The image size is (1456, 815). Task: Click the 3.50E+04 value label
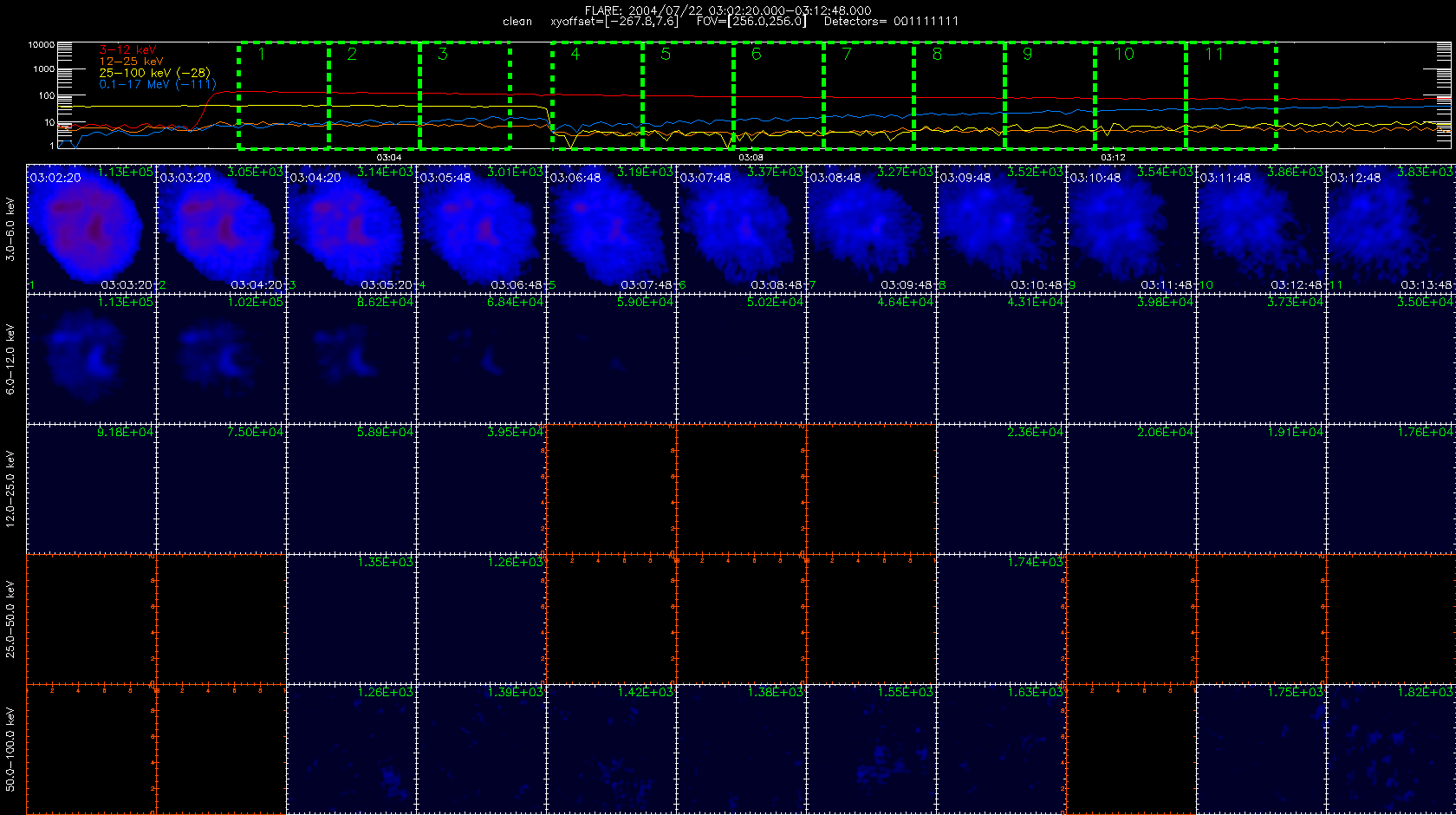pos(1426,303)
